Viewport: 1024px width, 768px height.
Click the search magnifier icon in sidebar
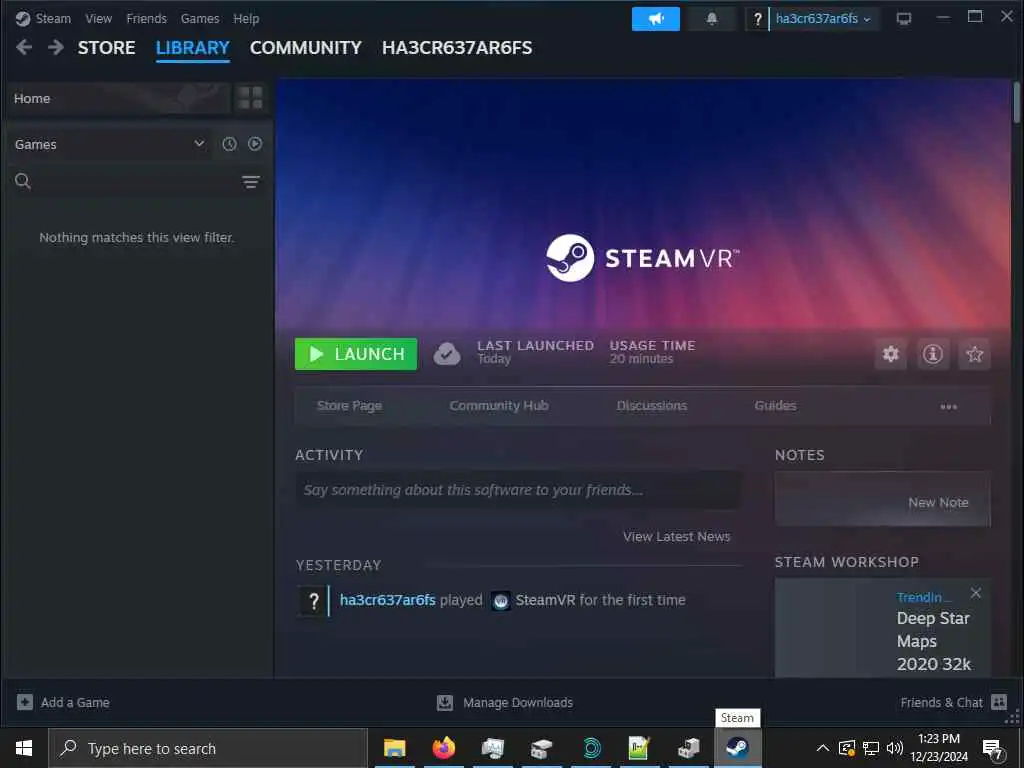coord(23,182)
